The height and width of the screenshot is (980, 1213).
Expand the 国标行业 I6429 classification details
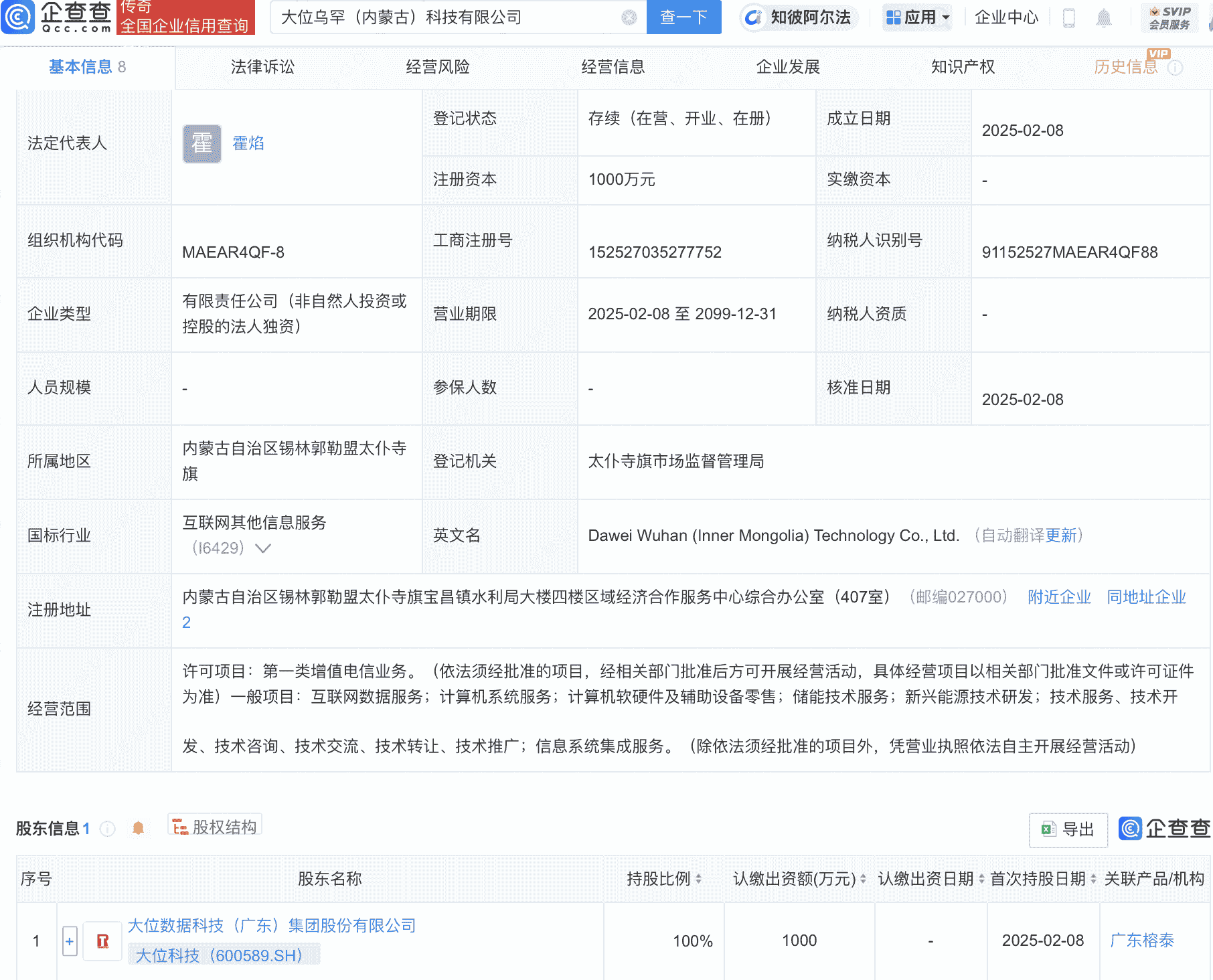tap(264, 548)
